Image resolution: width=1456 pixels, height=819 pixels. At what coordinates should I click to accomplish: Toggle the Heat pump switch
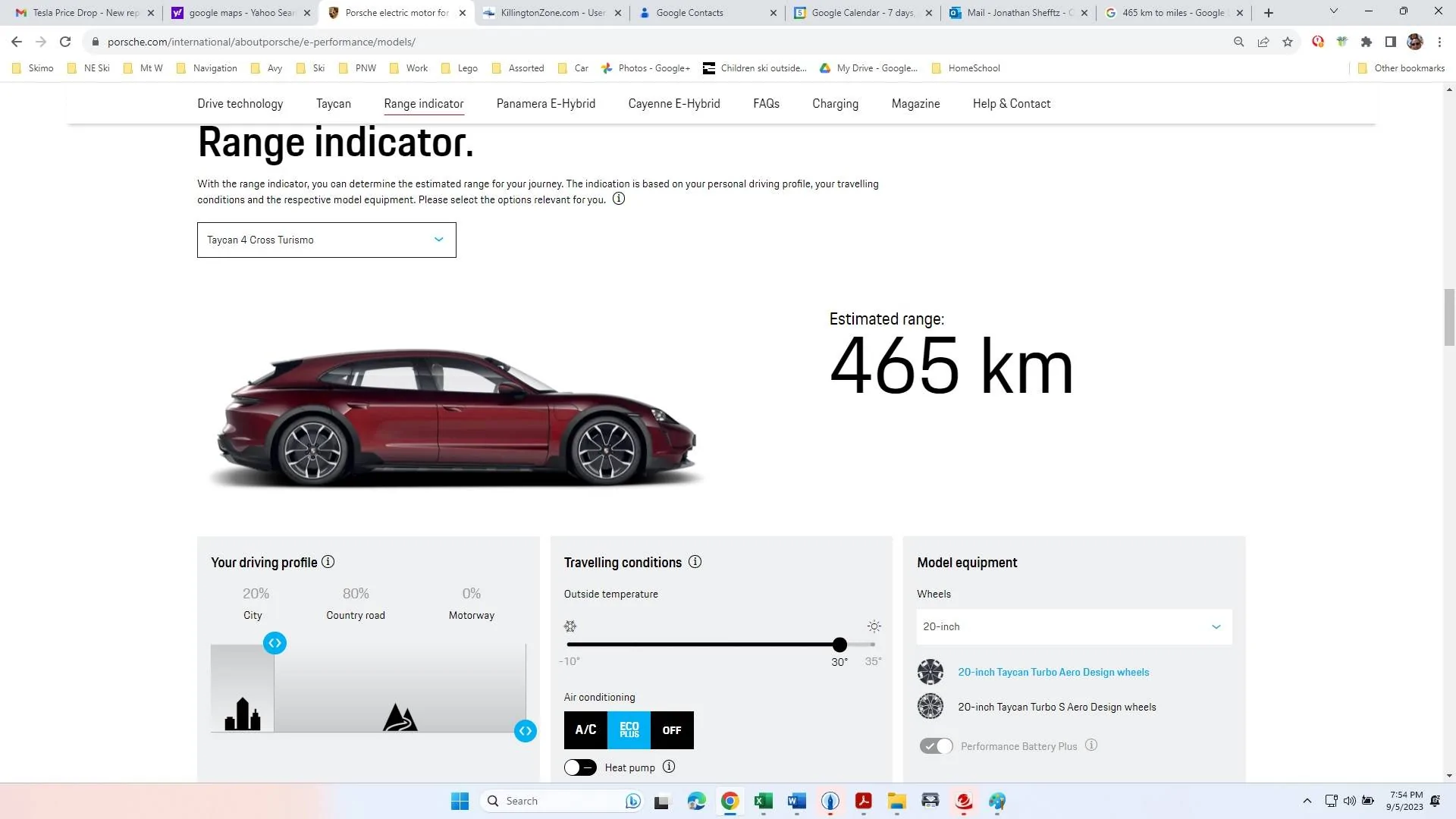click(x=580, y=767)
